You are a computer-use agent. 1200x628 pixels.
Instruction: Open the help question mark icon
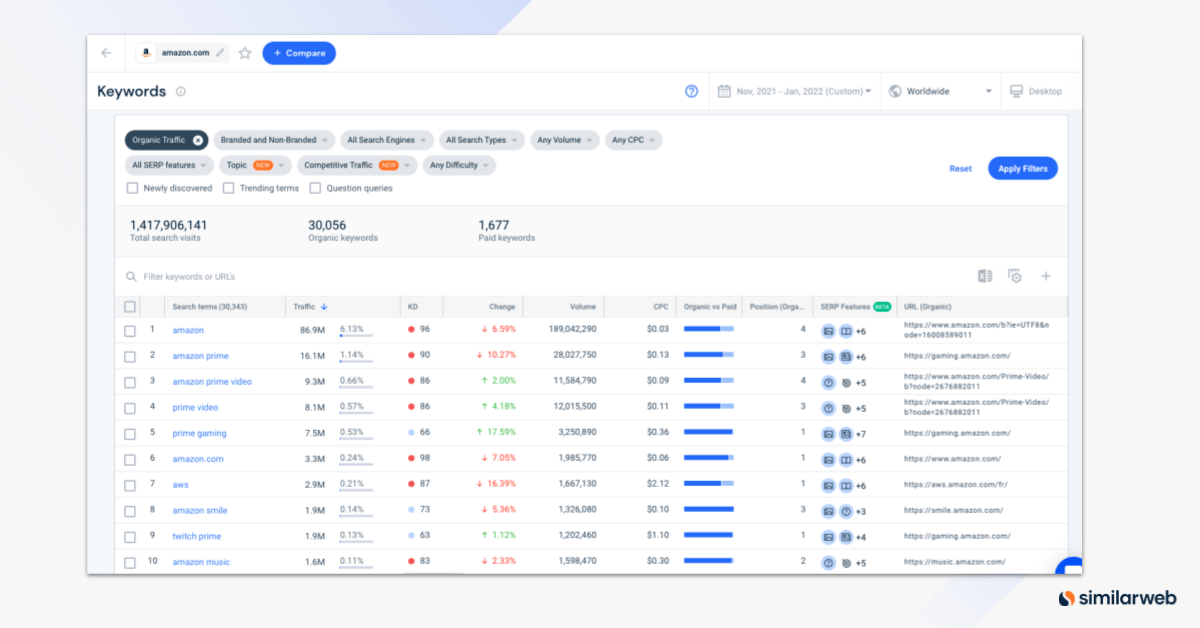691,91
